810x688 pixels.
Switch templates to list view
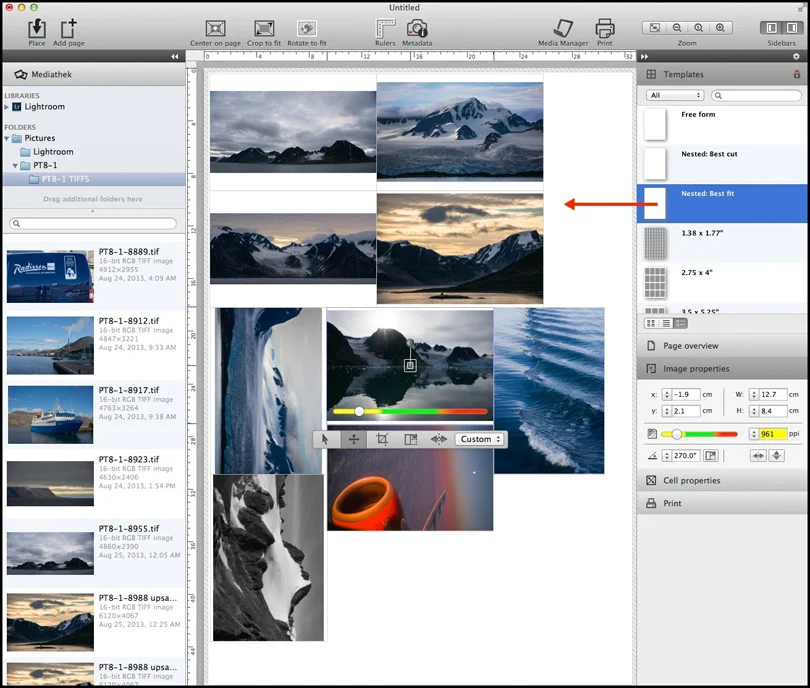click(x=666, y=323)
